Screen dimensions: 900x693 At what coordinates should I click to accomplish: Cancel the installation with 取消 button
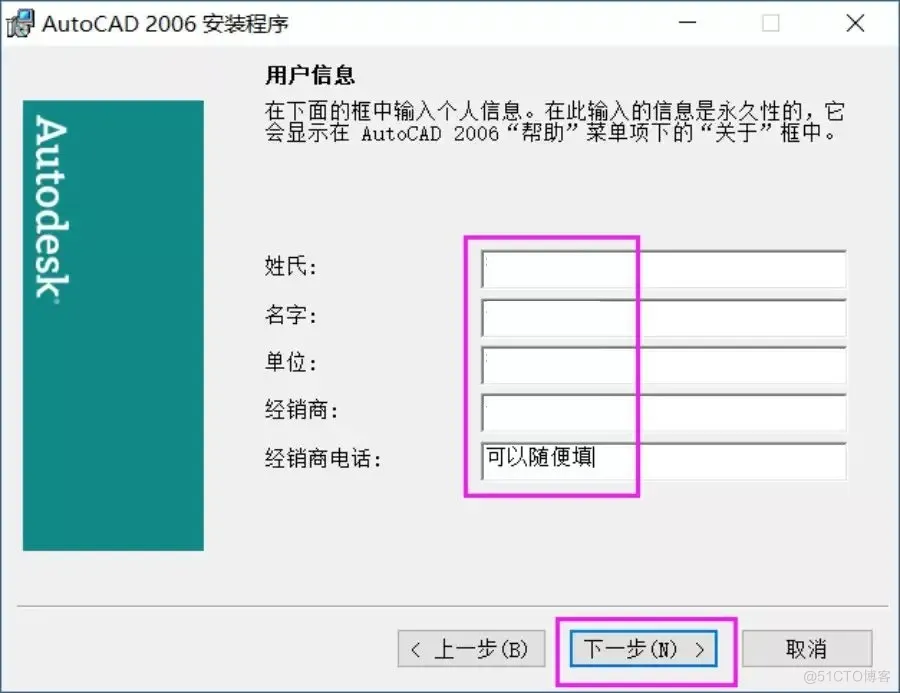[807, 649]
